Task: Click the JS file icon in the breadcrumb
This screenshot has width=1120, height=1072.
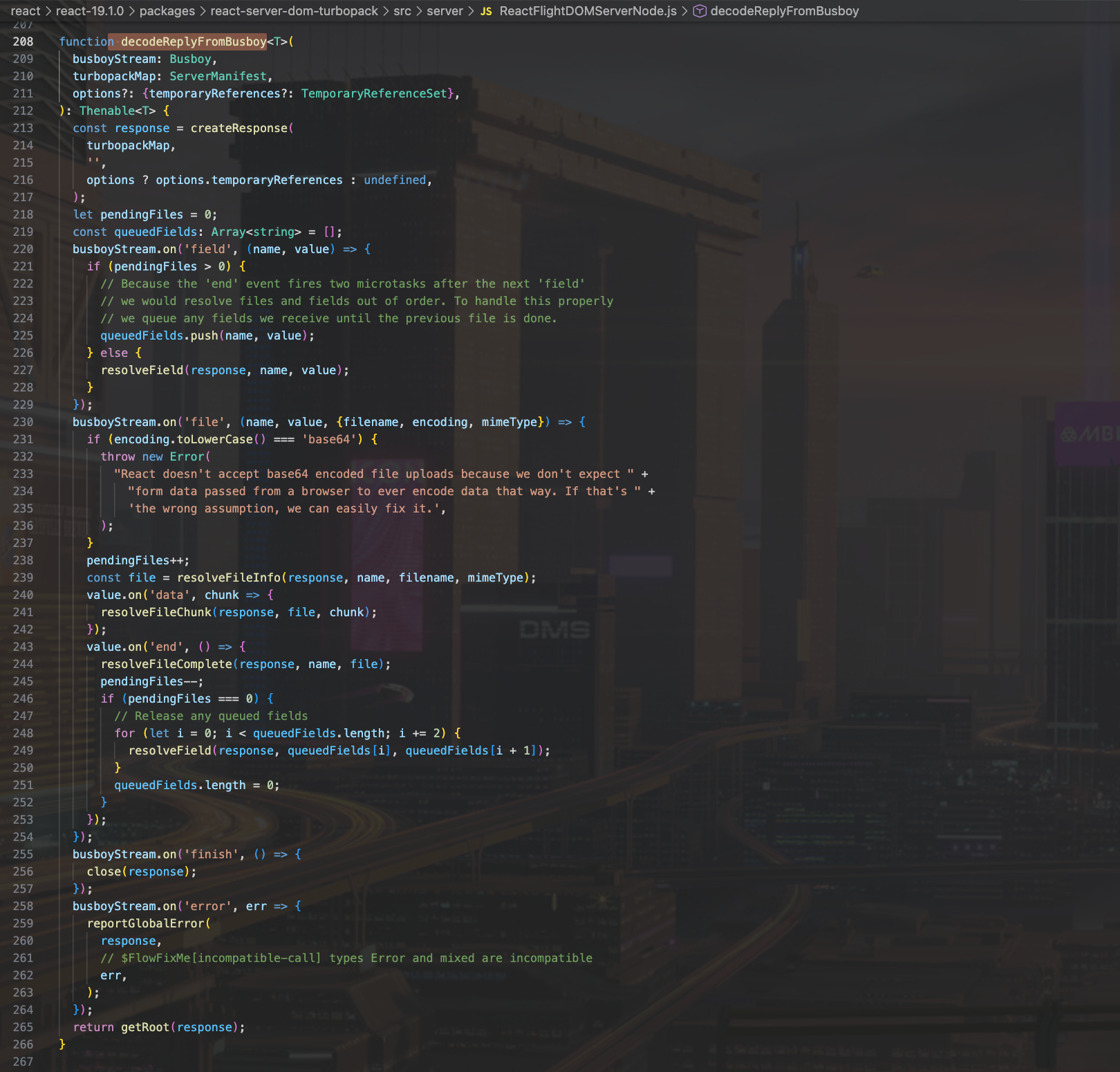Action: click(486, 11)
